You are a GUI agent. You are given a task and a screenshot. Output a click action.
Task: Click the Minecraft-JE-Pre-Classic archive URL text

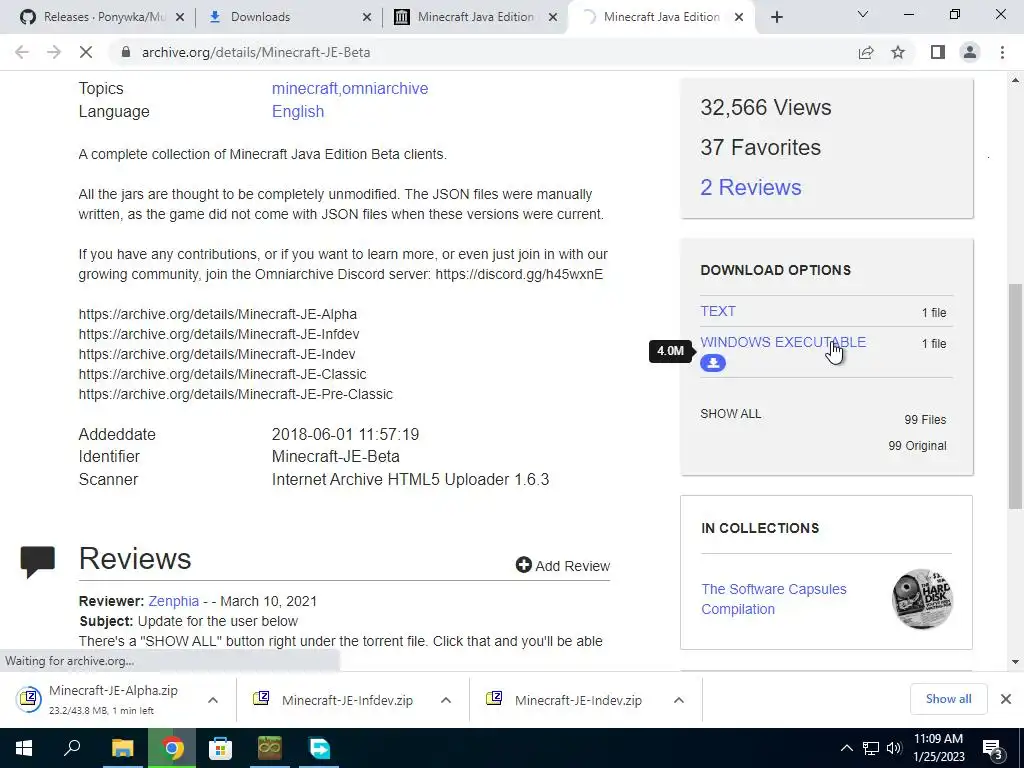(236, 394)
